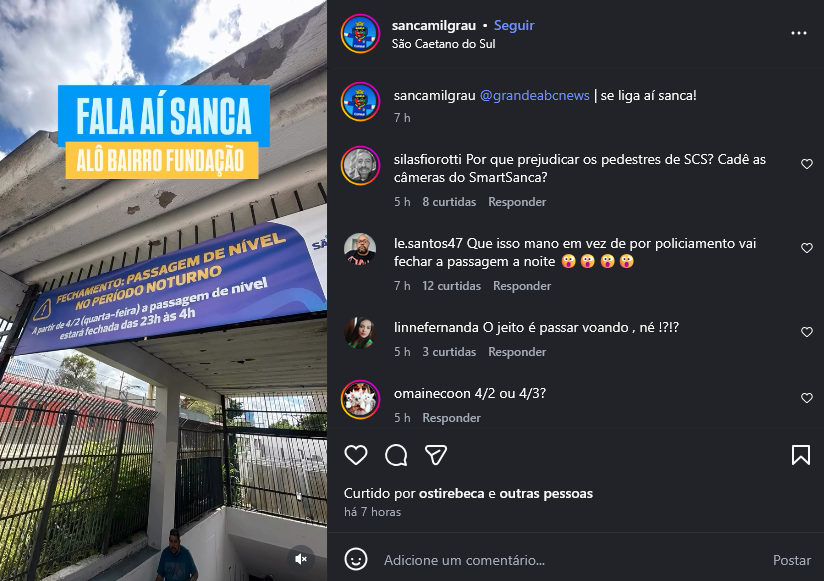Image resolution: width=824 pixels, height=581 pixels.
Task: Open linnefernanda's profile picture
Action: click(x=360, y=333)
